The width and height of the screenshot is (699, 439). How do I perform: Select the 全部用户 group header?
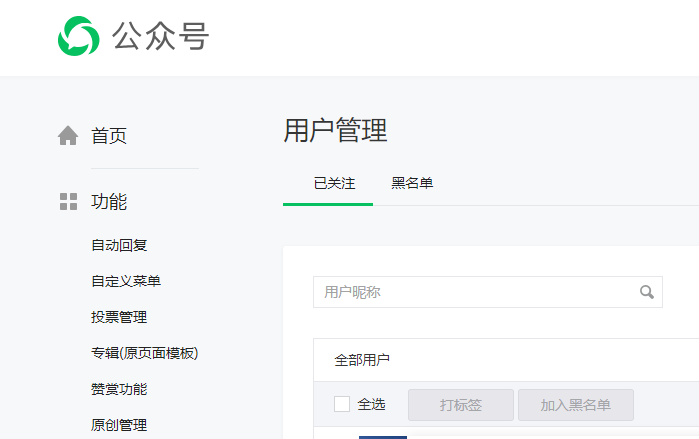click(x=362, y=360)
